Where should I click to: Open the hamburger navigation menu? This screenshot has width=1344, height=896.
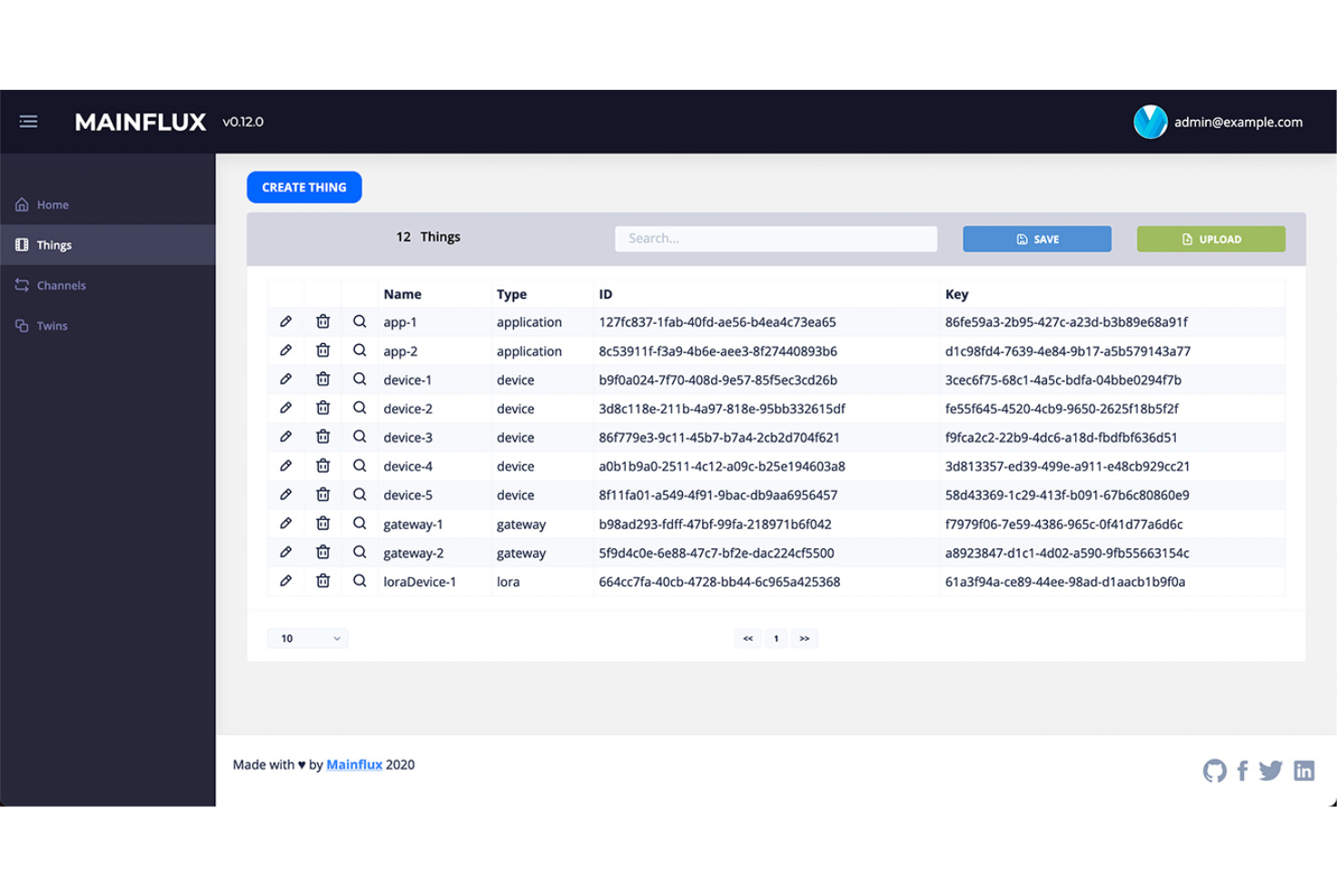click(28, 121)
